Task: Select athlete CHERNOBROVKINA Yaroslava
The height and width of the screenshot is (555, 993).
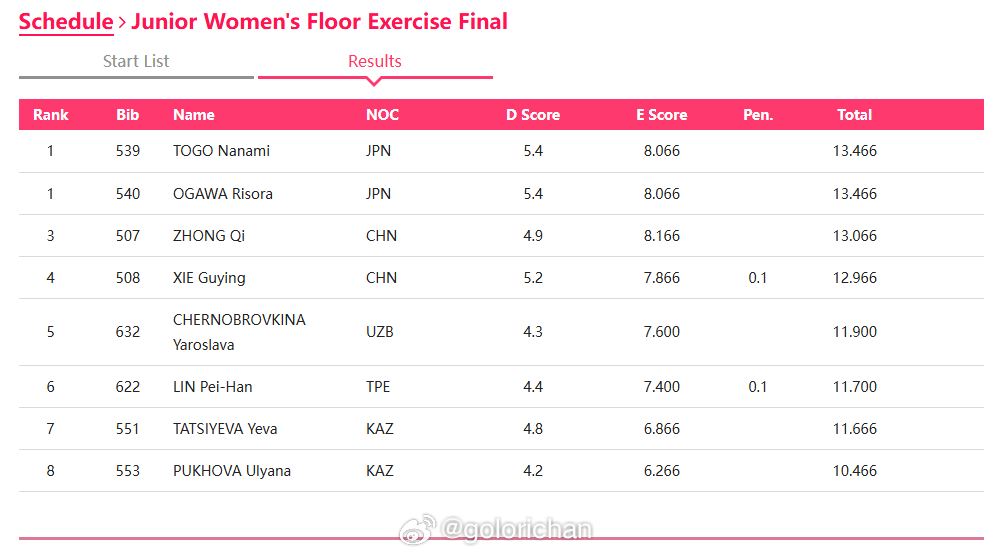Action: (x=239, y=332)
